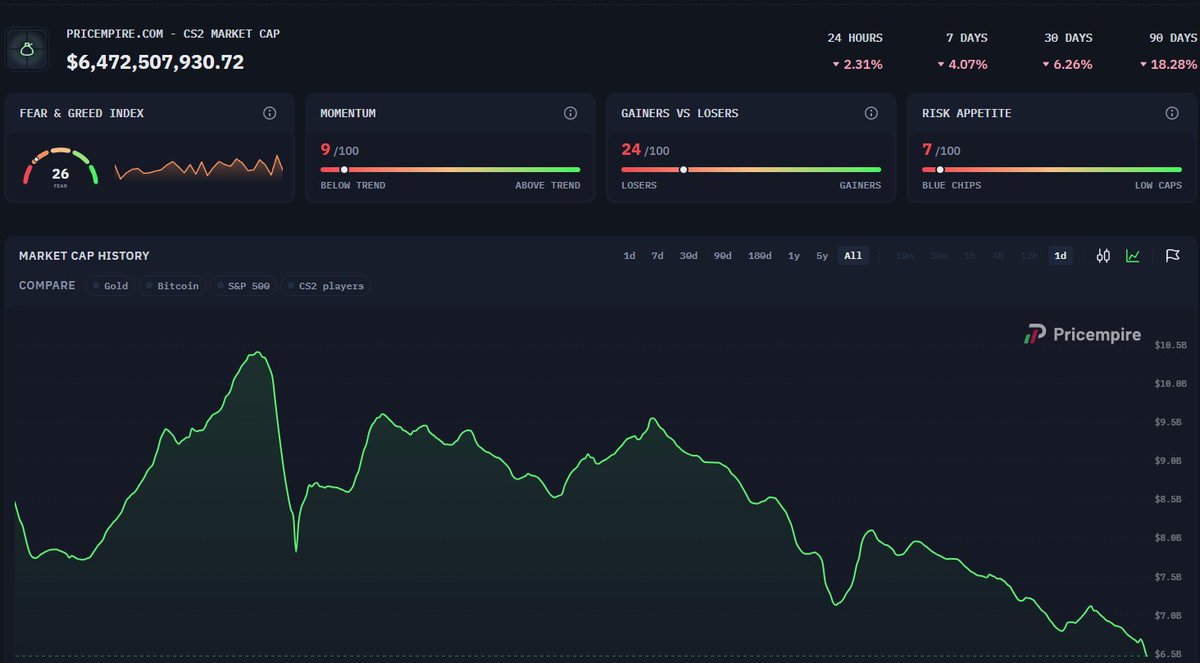The width and height of the screenshot is (1200, 663).
Task: Click the market cap value $6,472,507,930.72
Action: [155, 62]
